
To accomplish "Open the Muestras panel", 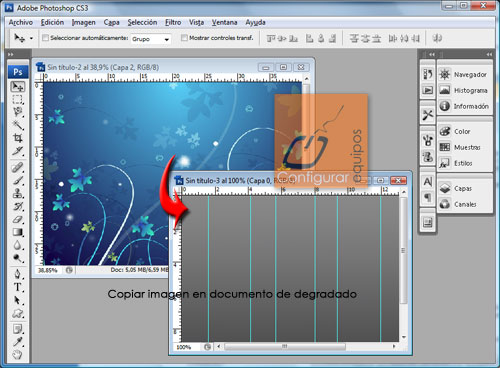I will coord(465,147).
